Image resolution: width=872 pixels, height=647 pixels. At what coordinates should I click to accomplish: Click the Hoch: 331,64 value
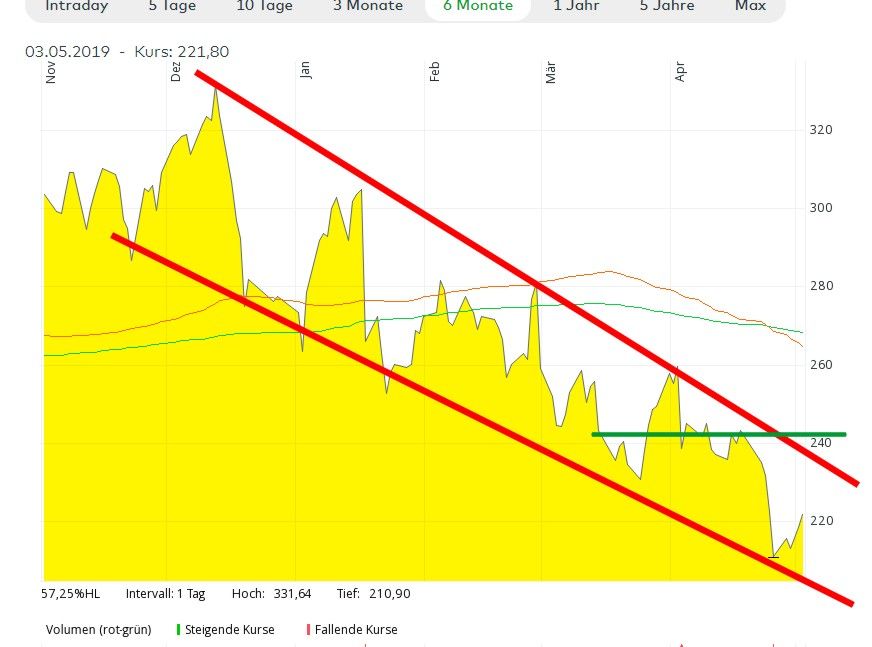click(271, 594)
